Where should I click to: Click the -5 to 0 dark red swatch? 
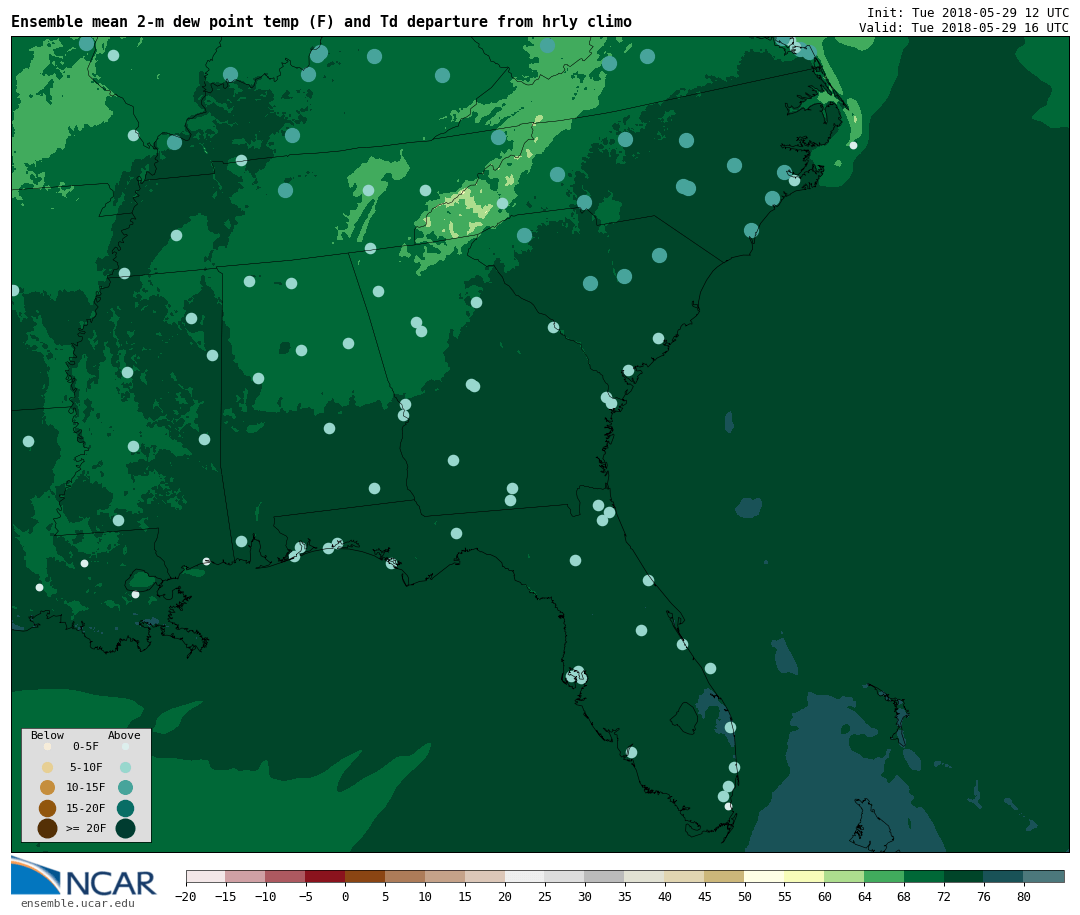(x=325, y=876)
